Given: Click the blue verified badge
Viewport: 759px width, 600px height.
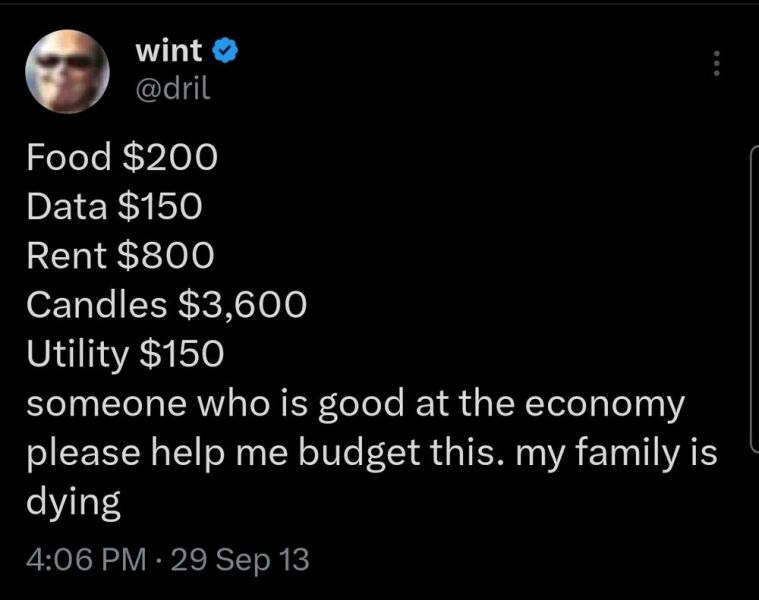Looking at the screenshot, I should [227, 48].
